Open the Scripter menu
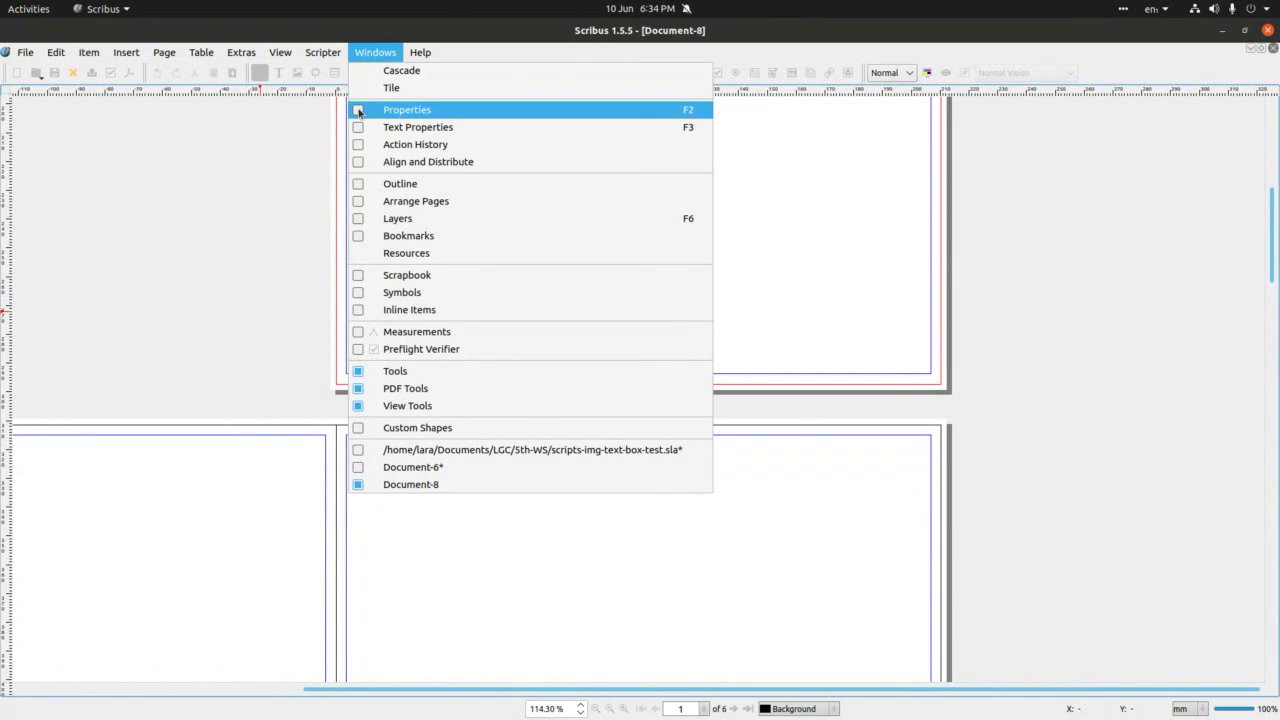 point(323,53)
